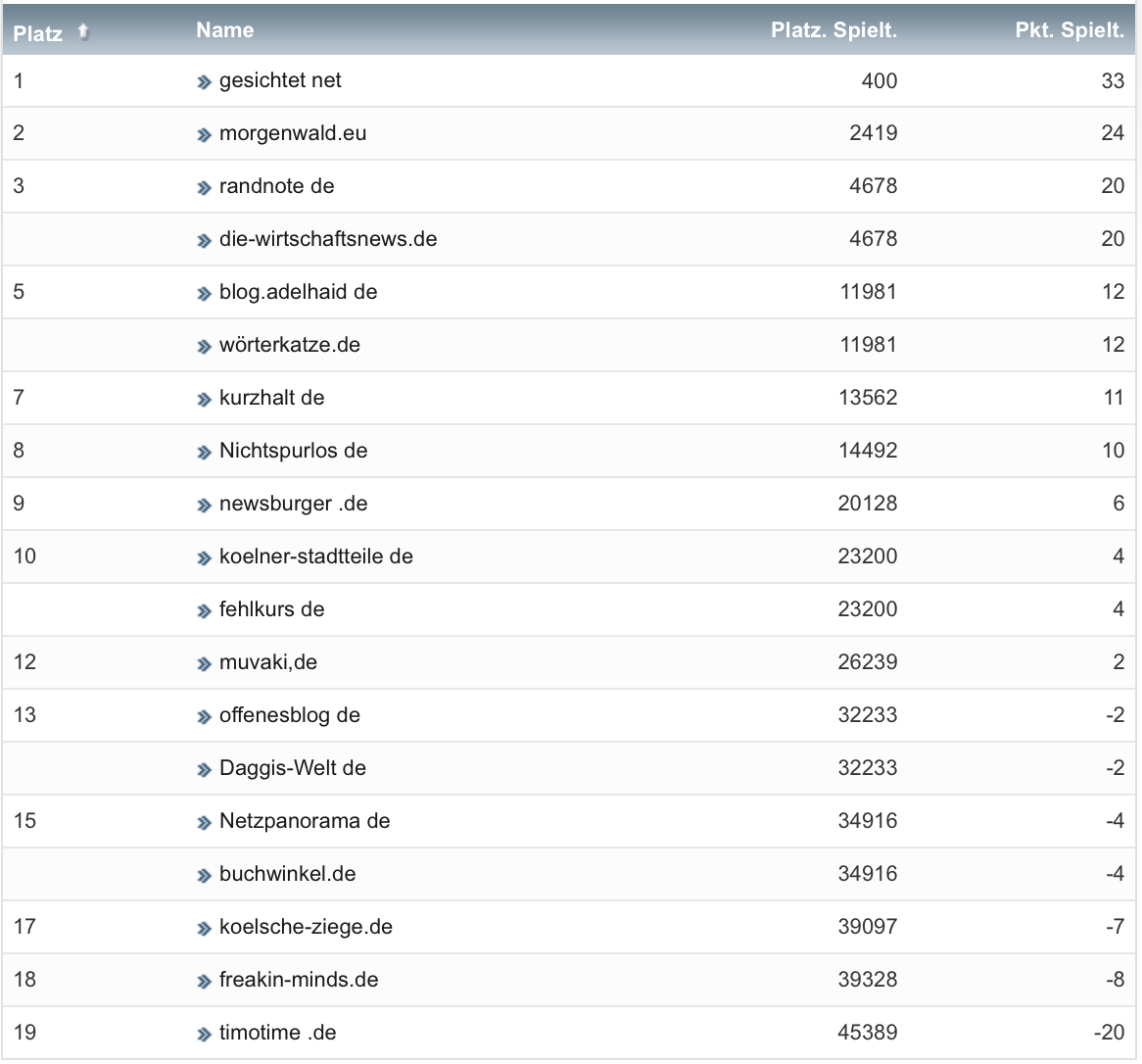
Task: Click the value 13562 in kurzhalt row
Action: point(868,398)
